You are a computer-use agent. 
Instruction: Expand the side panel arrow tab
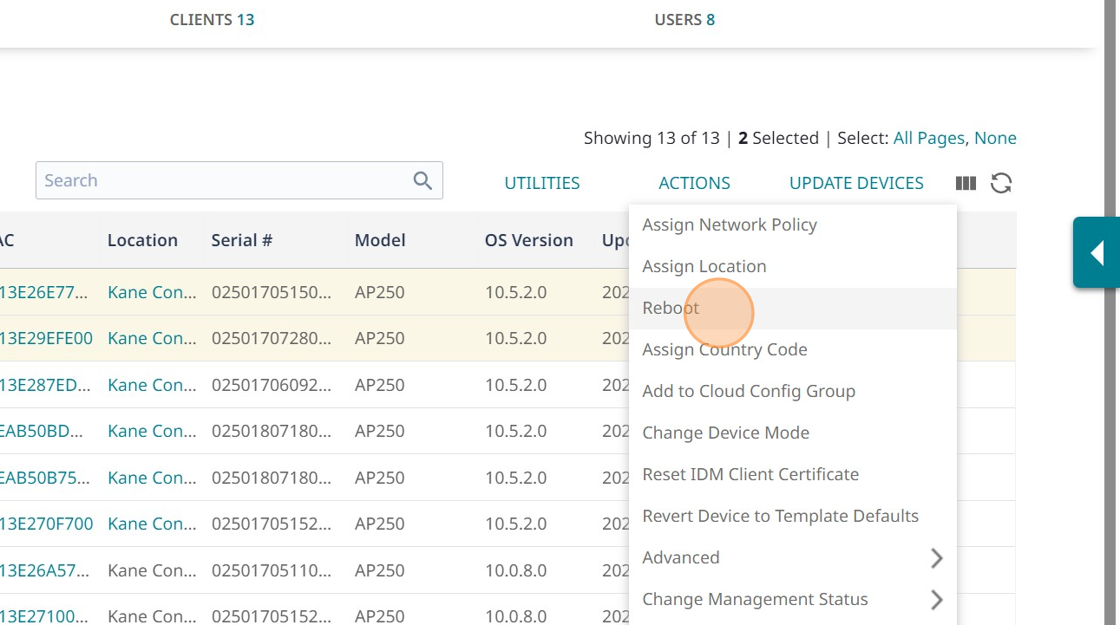click(x=1096, y=253)
